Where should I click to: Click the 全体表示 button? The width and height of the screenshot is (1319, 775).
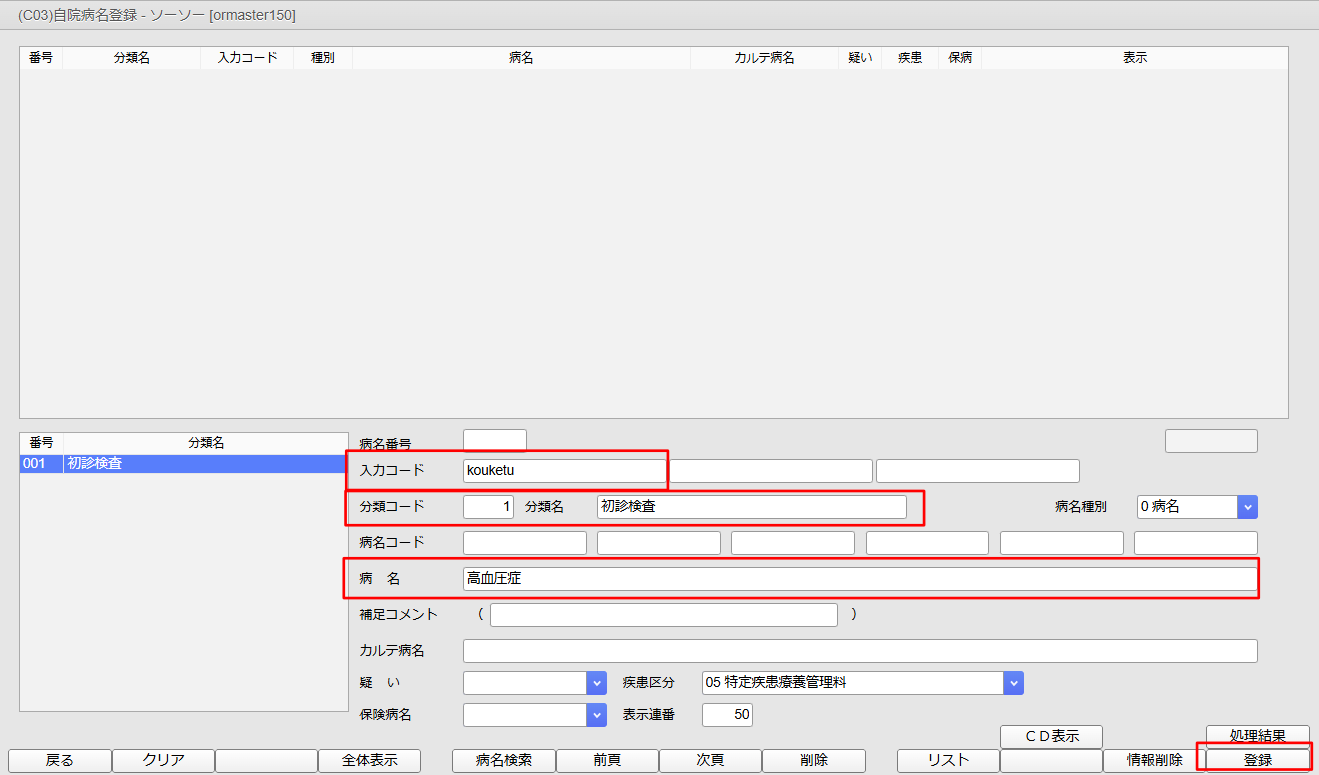[x=369, y=760]
